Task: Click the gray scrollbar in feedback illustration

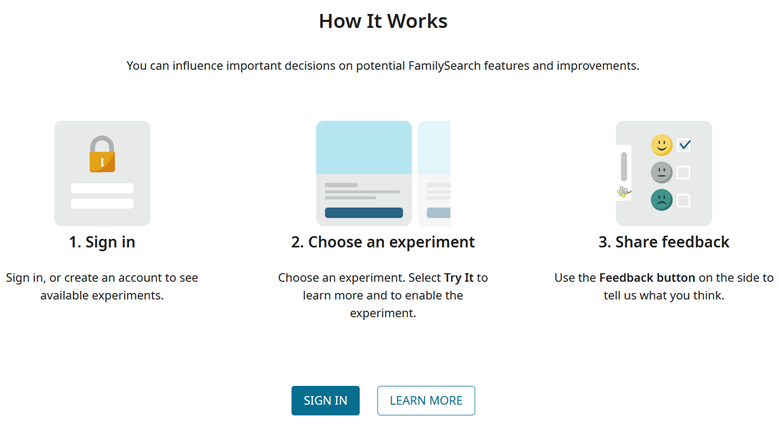Action: 624,167
